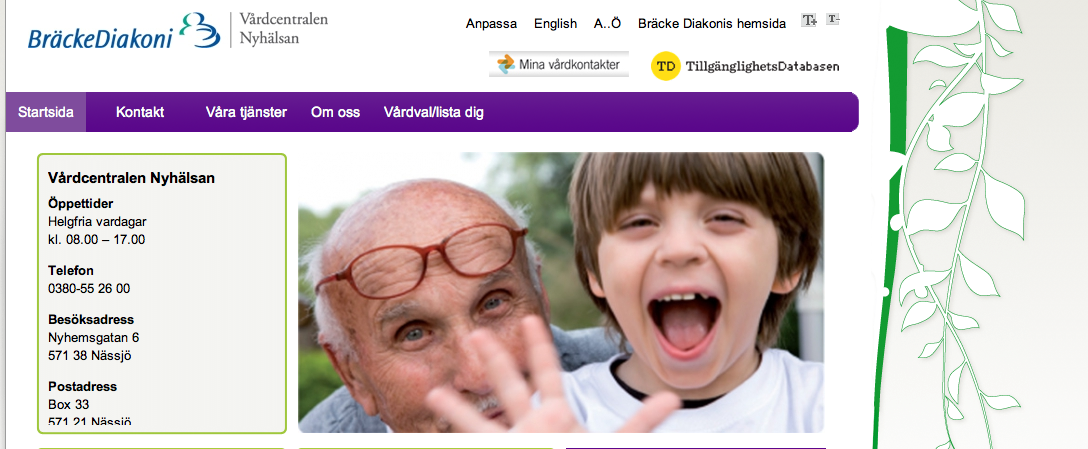Open the Om oss menu

pyautogui.click(x=335, y=112)
